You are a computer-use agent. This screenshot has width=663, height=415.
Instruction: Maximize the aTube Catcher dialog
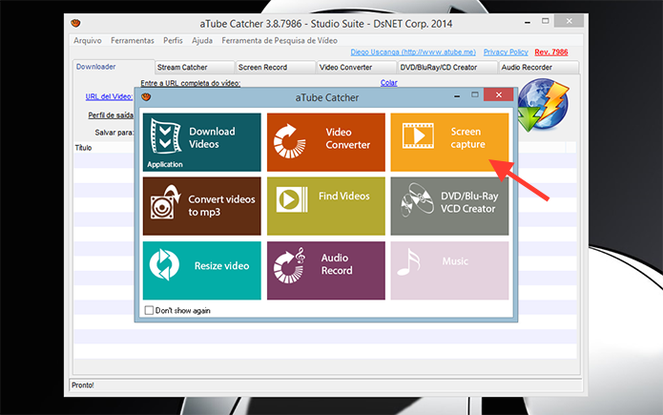[475, 95]
